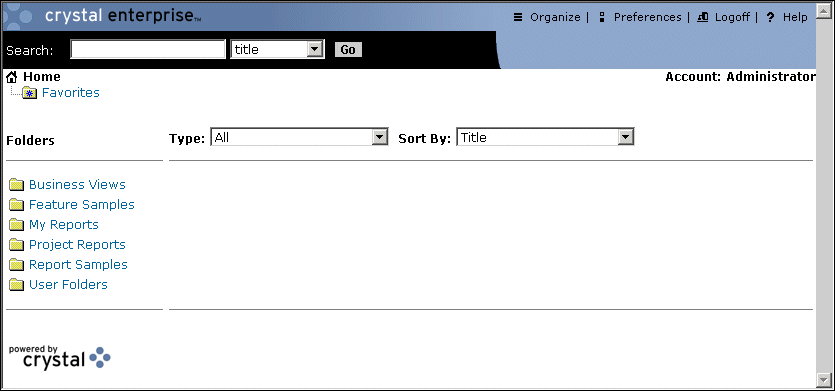The height and width of the screenshot is (391, 835).
Task: Open the Type filter dropdown
Action: click(x=299, y=137)
